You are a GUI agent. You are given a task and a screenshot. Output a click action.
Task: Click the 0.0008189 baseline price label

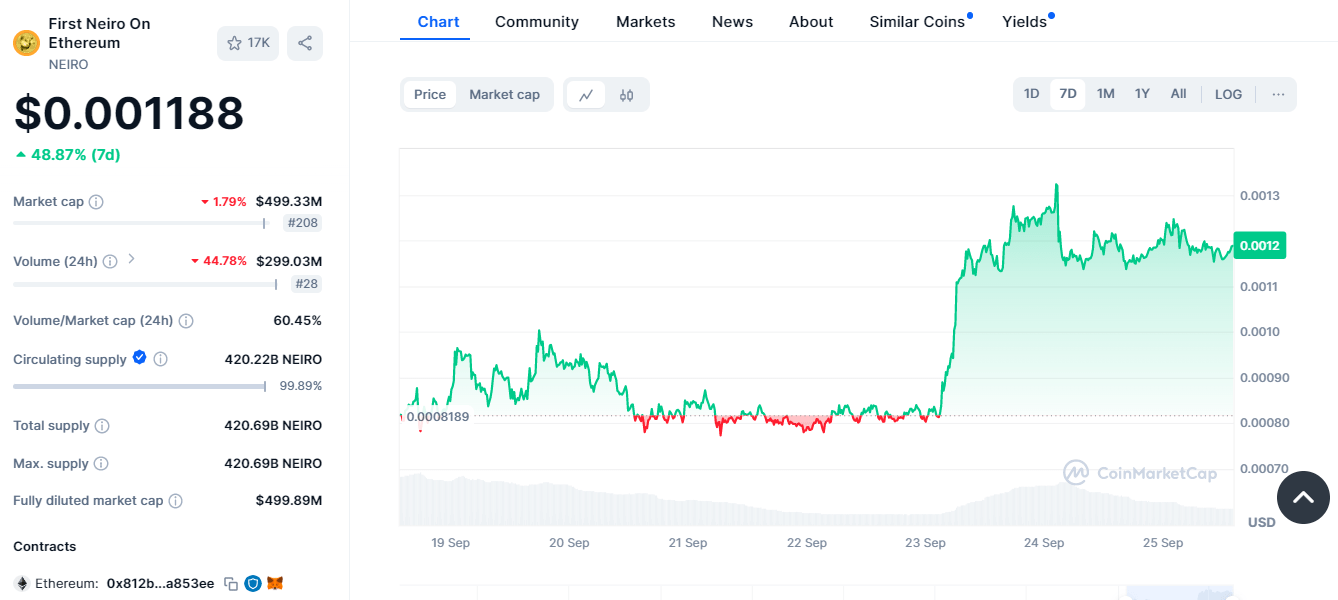point(437,416)
